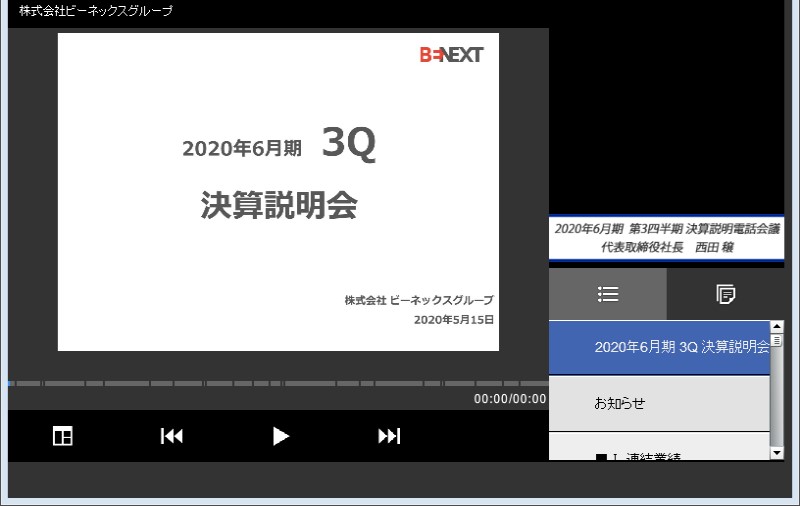Image resolution: width=800 pixels, height=506 pixels.
Task: Play the presentation video
Action: (x=281, y=436)
